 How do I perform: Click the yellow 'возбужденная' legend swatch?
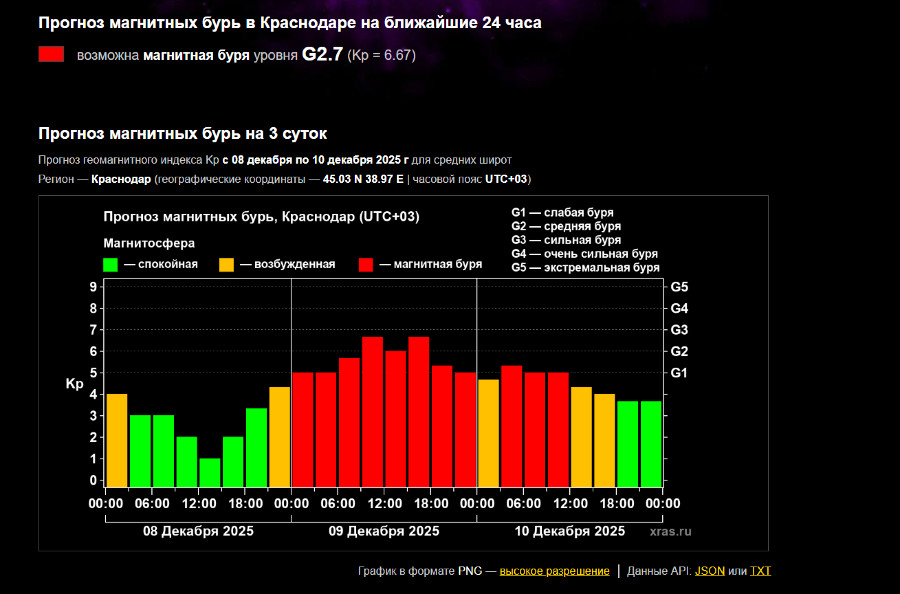click(x=227, y=264)
